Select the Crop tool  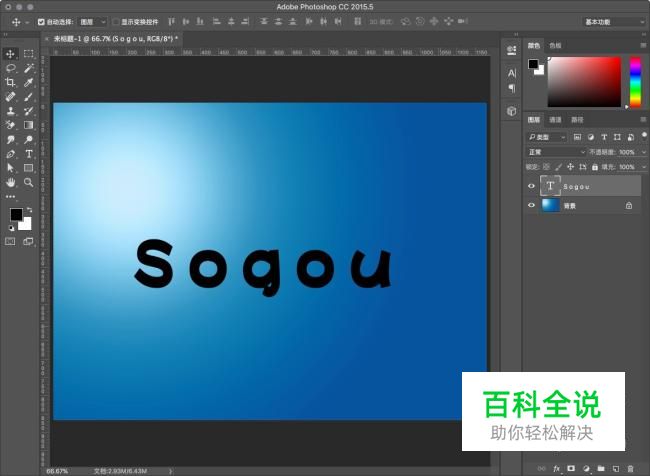tap(10, 83)
